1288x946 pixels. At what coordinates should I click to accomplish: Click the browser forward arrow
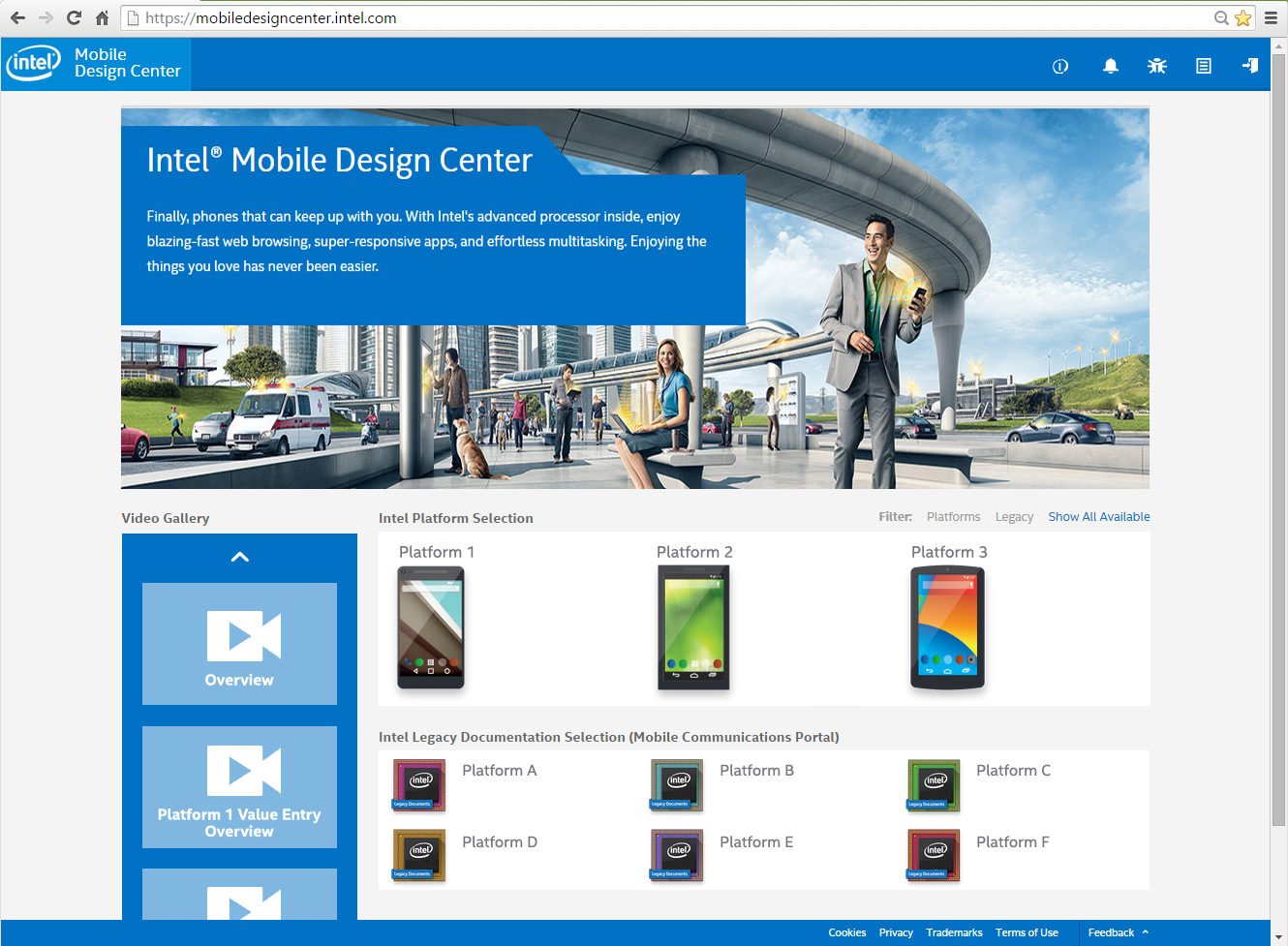click(46, 17)
